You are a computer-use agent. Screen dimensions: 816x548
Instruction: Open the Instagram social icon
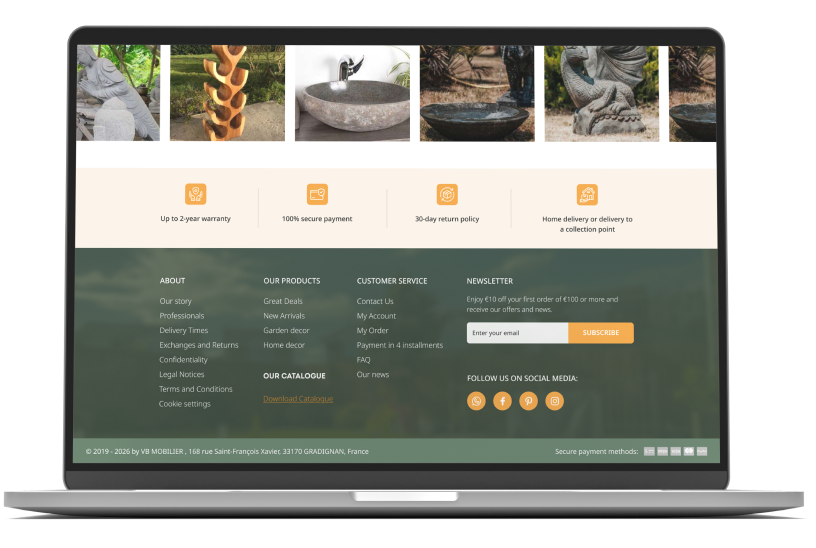point(554,401)
